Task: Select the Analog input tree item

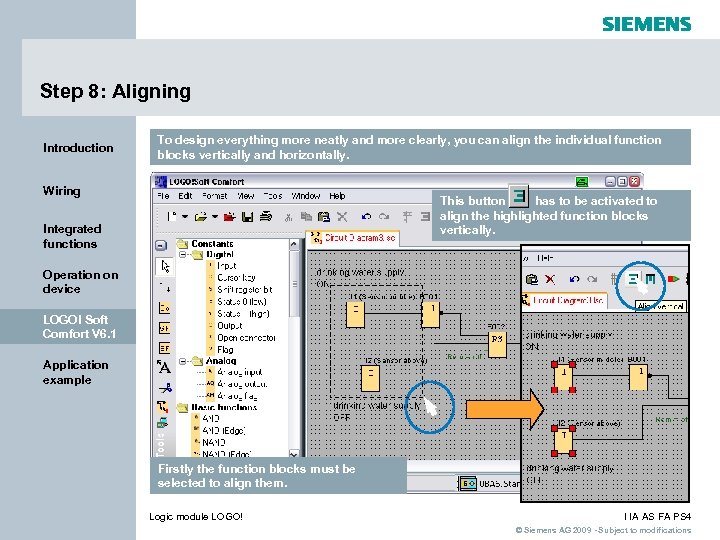Action: point(239,372)
